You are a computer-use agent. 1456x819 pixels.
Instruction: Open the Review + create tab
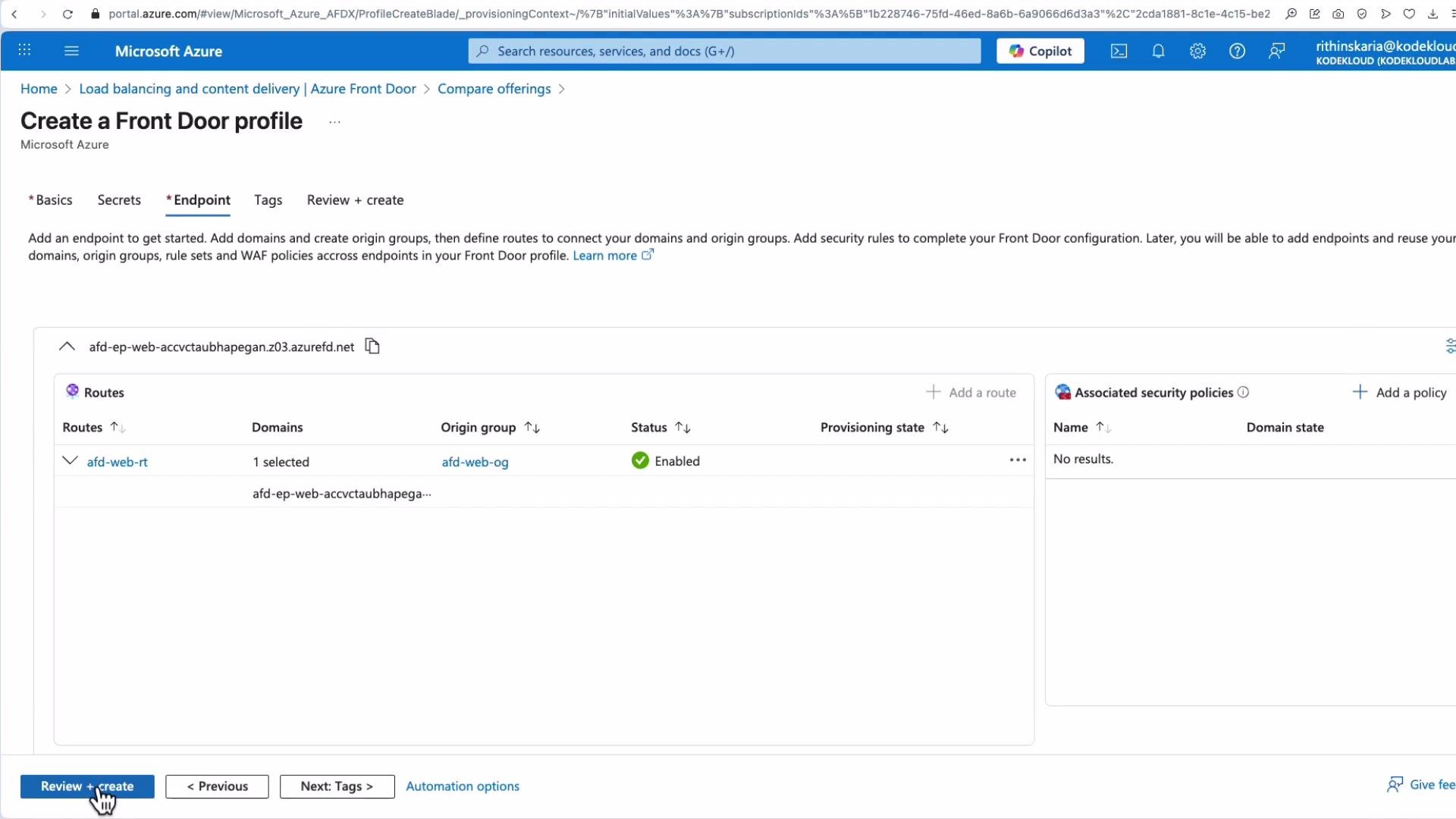click(x=355, y=200)
